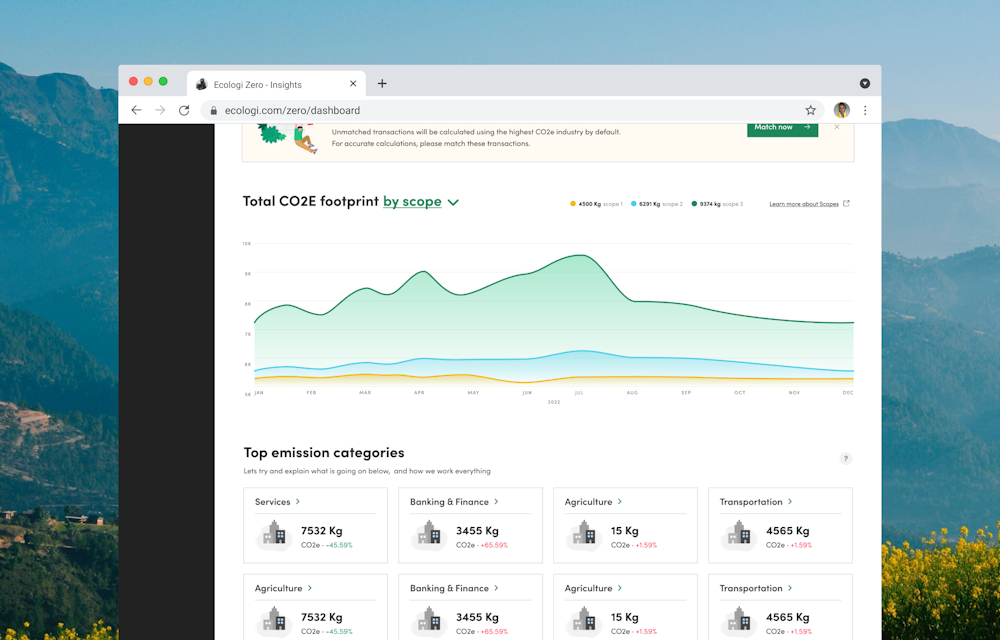Open the user profile avatar in the toolbar
This screenshot has height=640, width=1000.
842,110
